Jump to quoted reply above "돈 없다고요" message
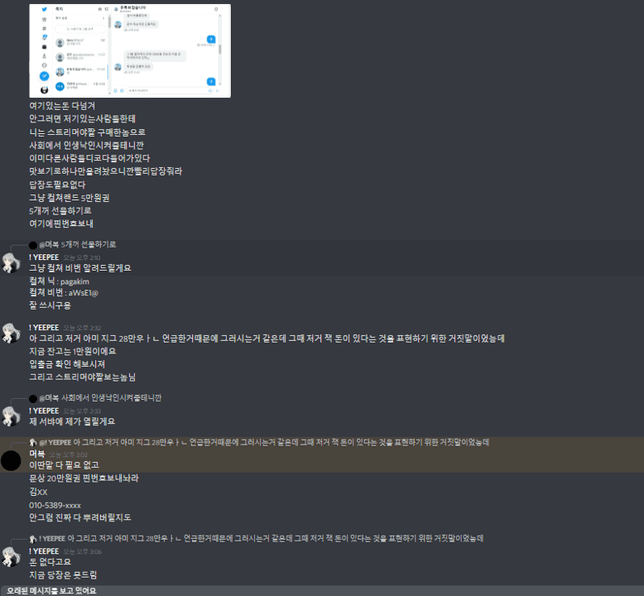Image resolution: width=644 pixels, height=596 pixels. (261, 538)
